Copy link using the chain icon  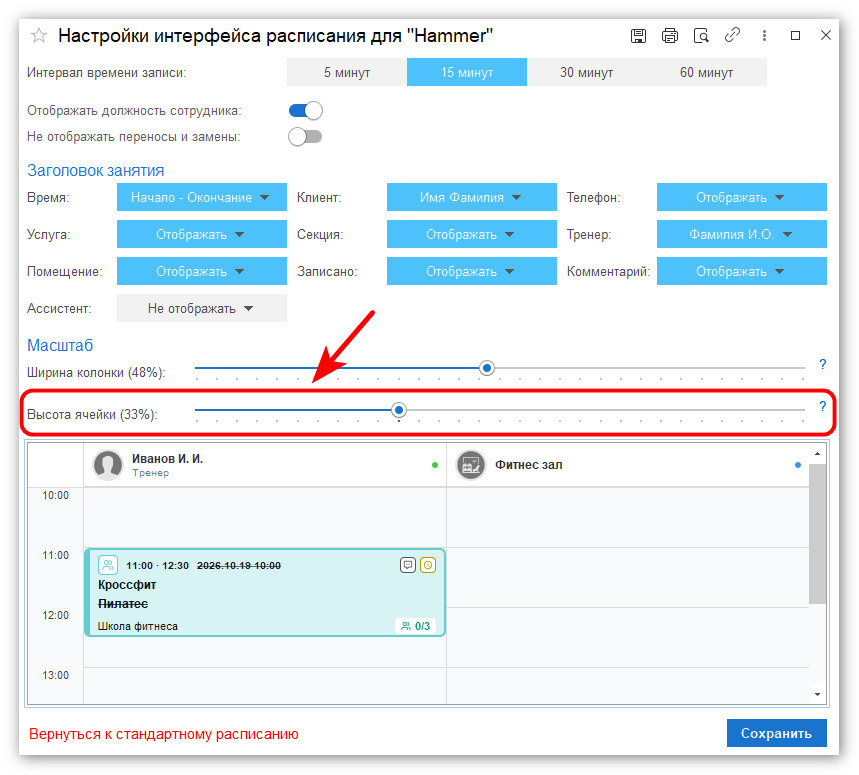coord(732,36)
